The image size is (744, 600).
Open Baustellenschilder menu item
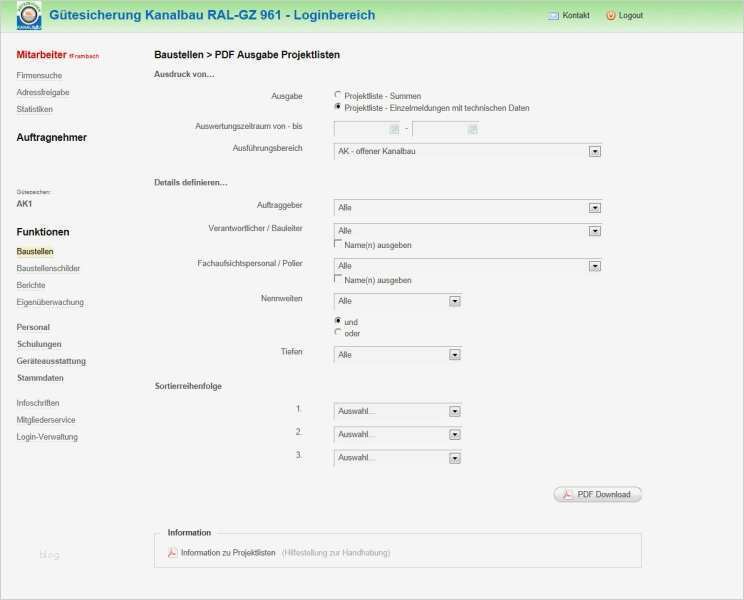[48, 268]
